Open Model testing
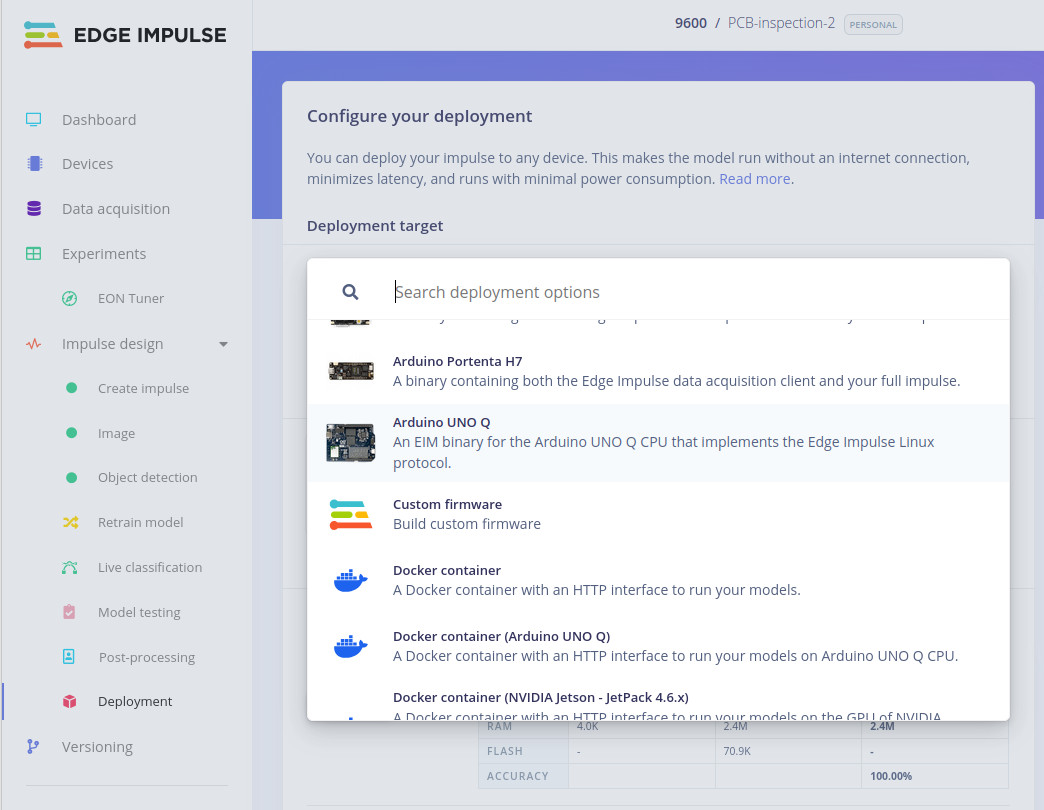Image resolution: width=1044 pixels, height=810 pixels. coord(139,612)
